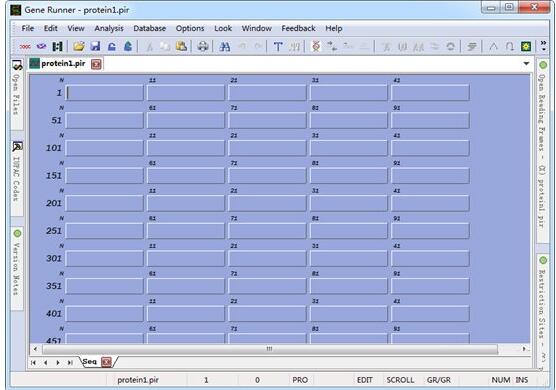Click the horizontal scrollbar left arrow
The height and width of the screenshot is (390, 556).
pyautogui.click(x=35, y=349)
